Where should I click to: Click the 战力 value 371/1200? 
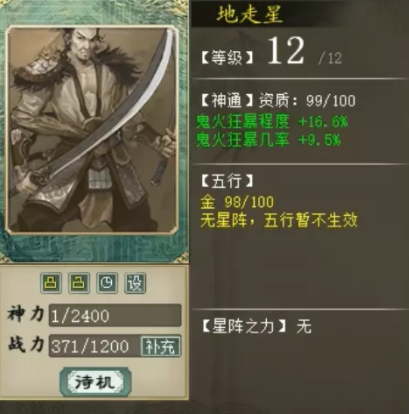90,347
